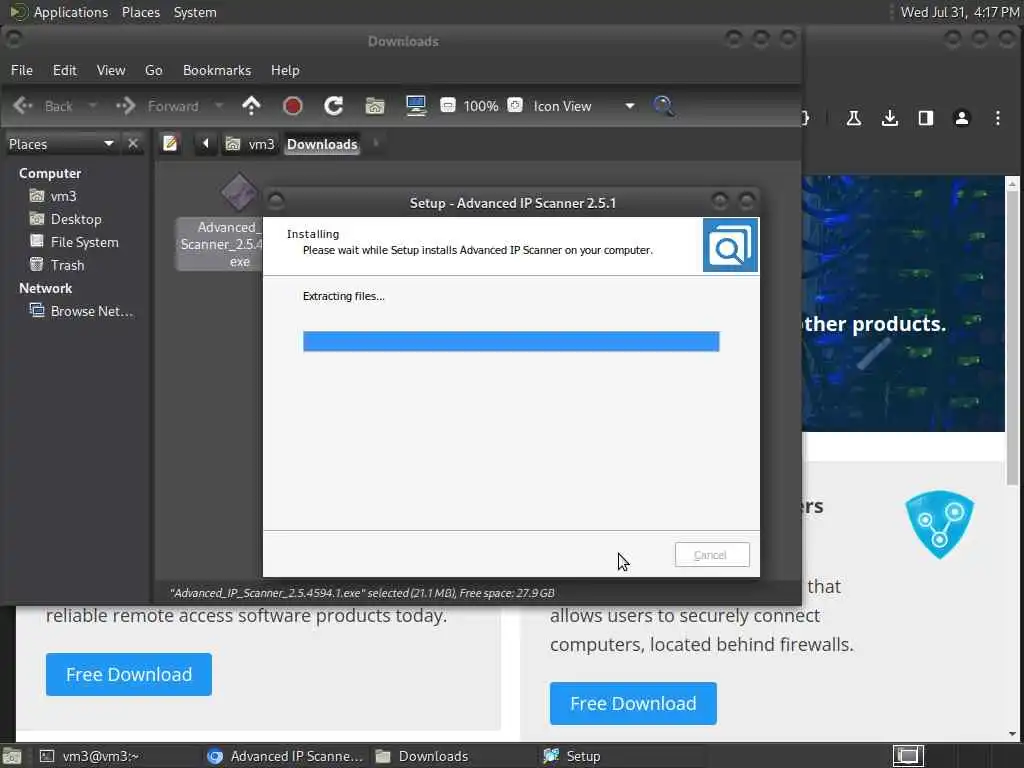The height and width of the screenshot is (768, 1024).
Task: Open vm3 in Places sidebar
Action: (x=63, y=196)
